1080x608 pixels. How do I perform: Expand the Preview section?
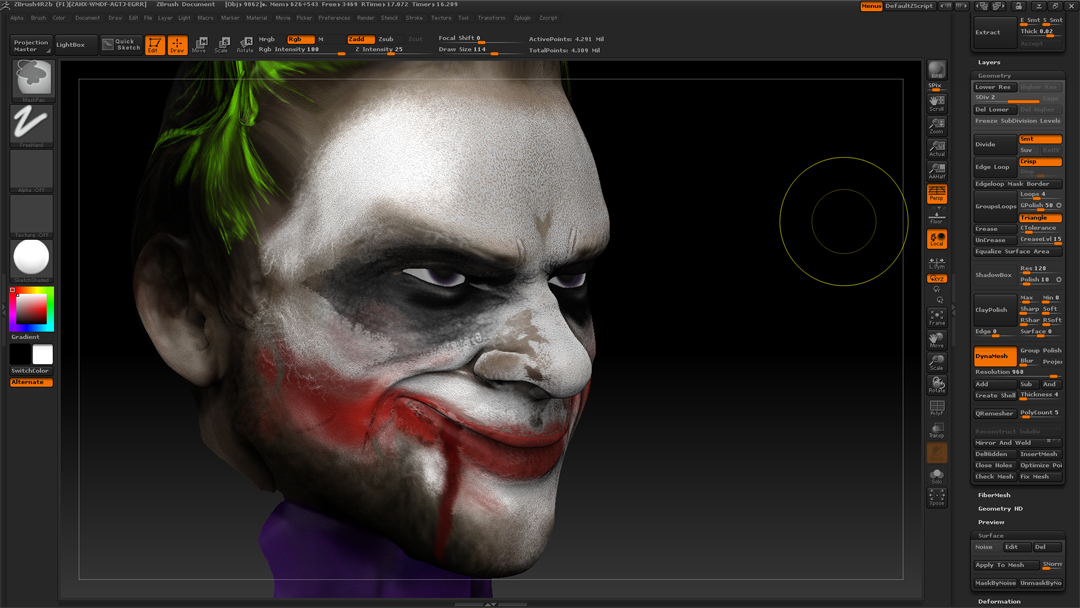coord(991,522)
